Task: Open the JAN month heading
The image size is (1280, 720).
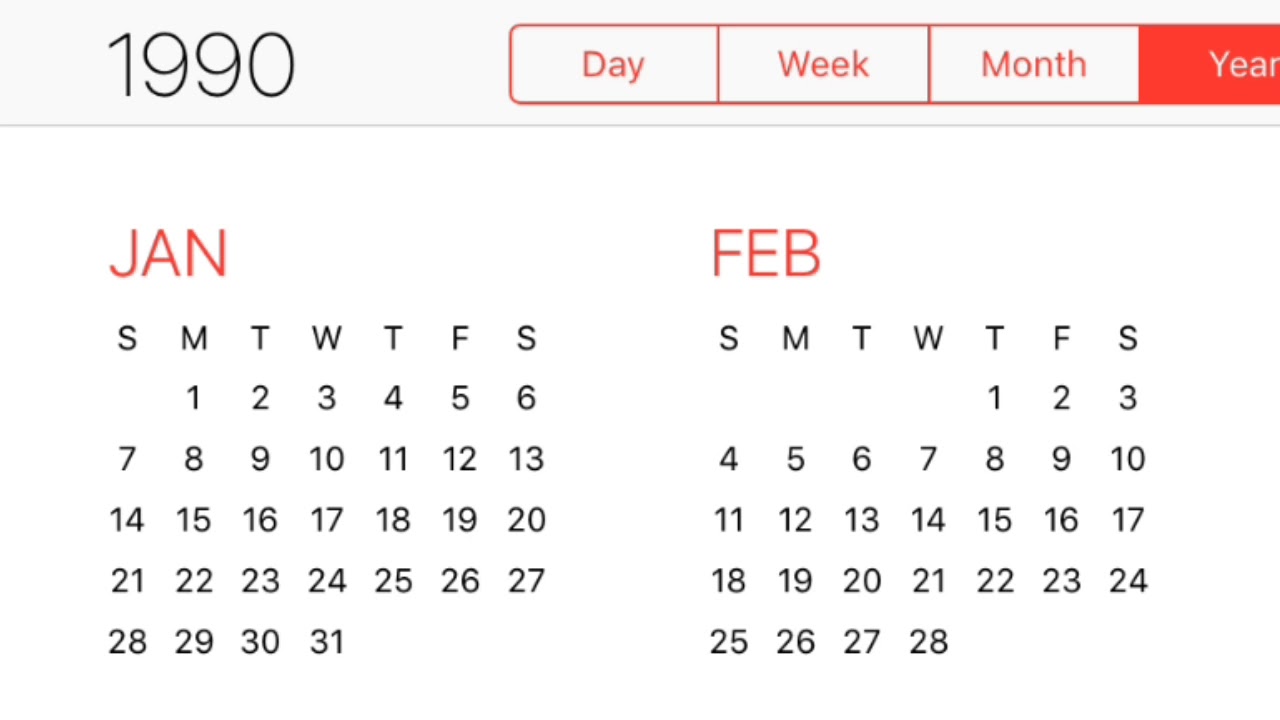Action: (168, 254)
